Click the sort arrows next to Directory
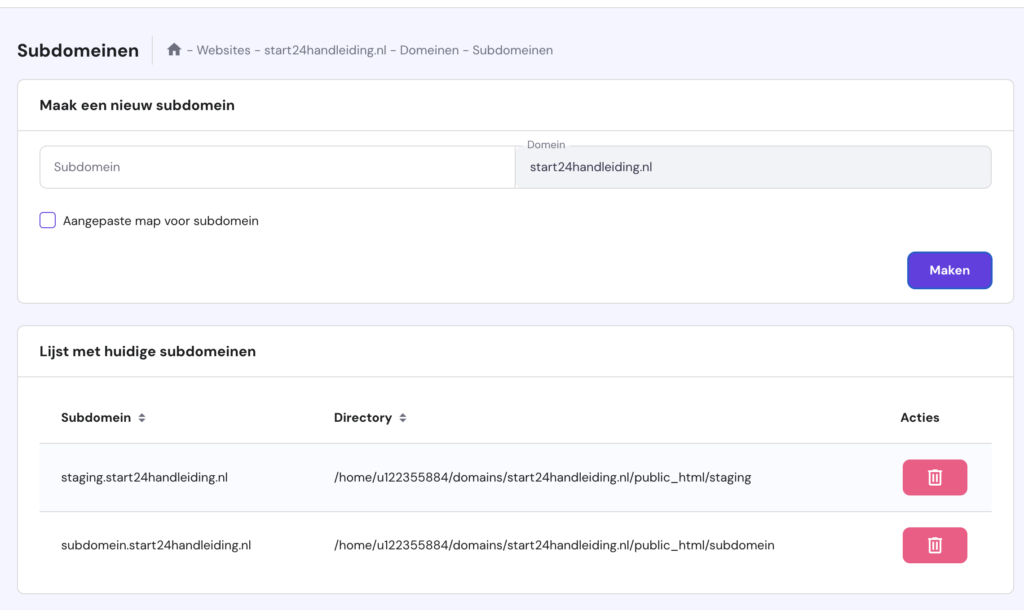Screen dimensions: 1024x610 coord(403,418)
